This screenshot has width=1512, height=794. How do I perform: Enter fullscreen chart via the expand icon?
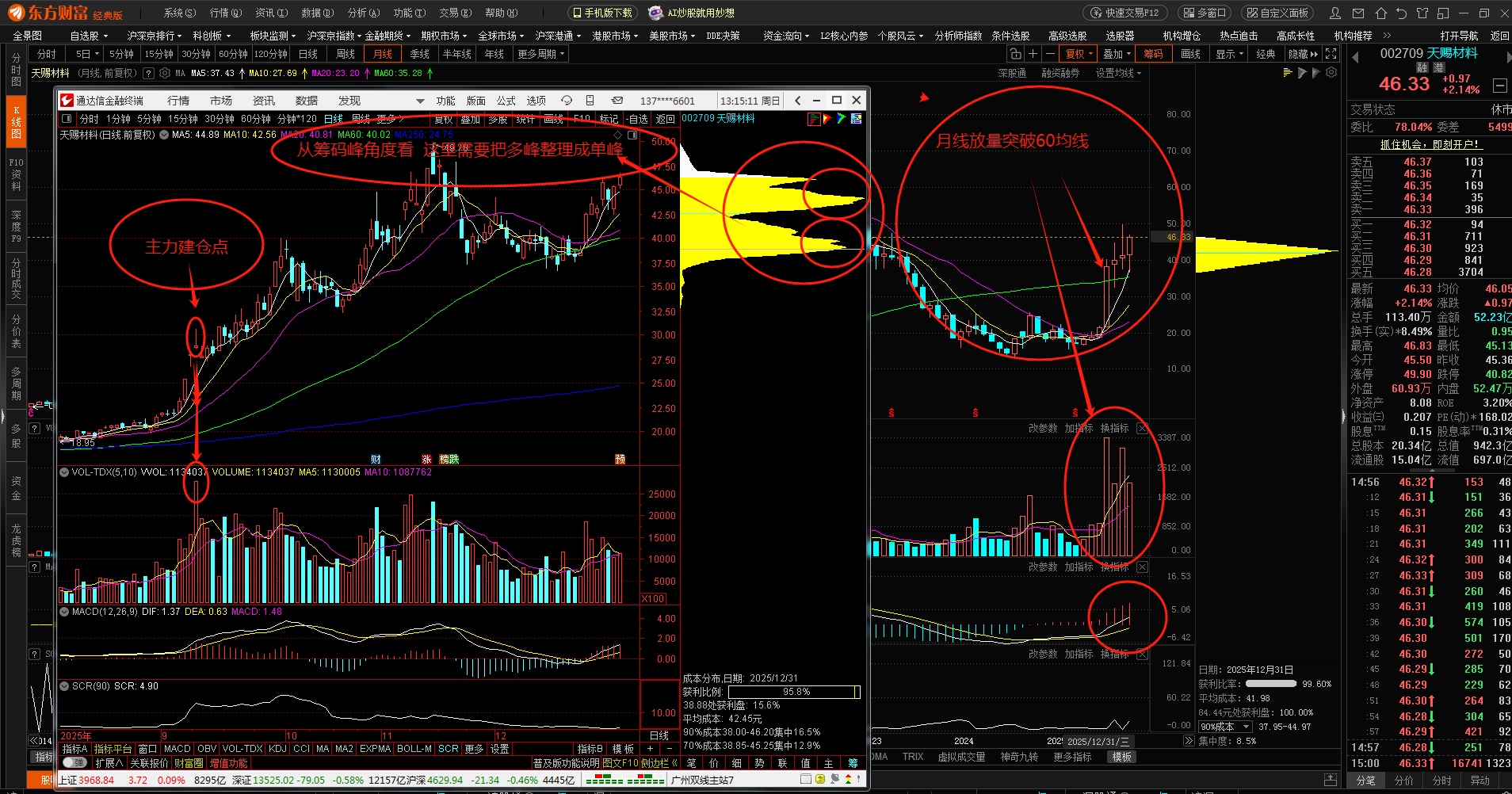click(x=1331, y=54)
